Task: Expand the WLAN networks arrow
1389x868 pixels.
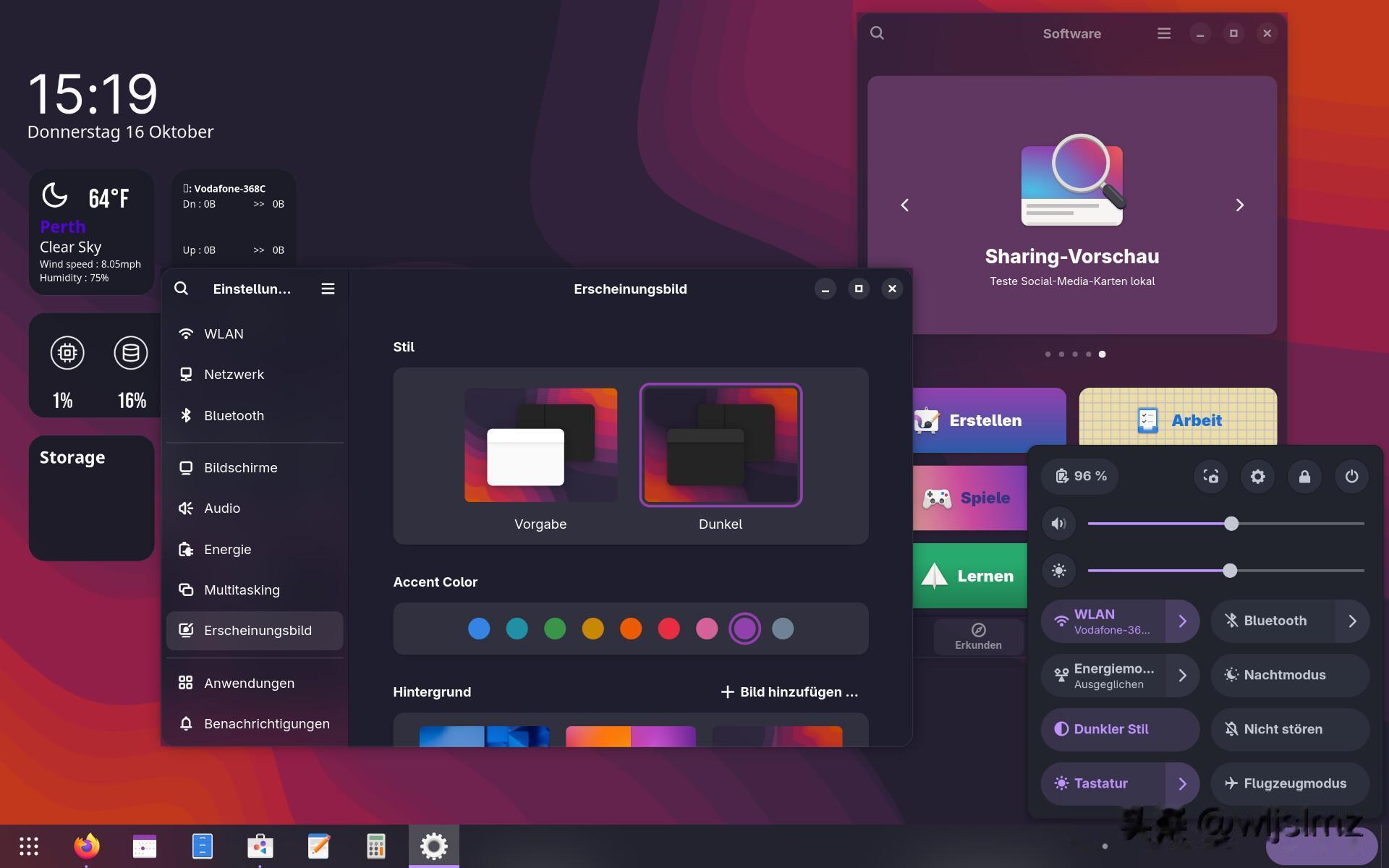Action: [1182, 621]
